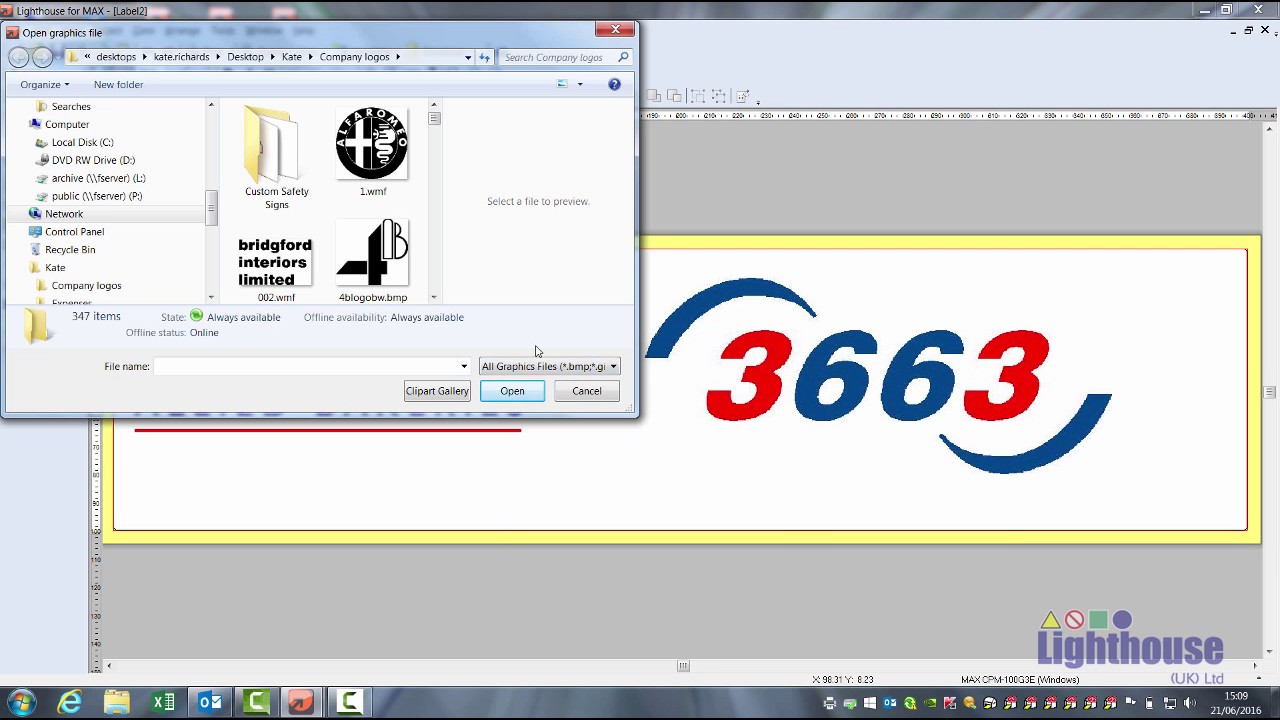
Task: Open Windows Explorer from the taskbar
Action: (x=116, y=702)
